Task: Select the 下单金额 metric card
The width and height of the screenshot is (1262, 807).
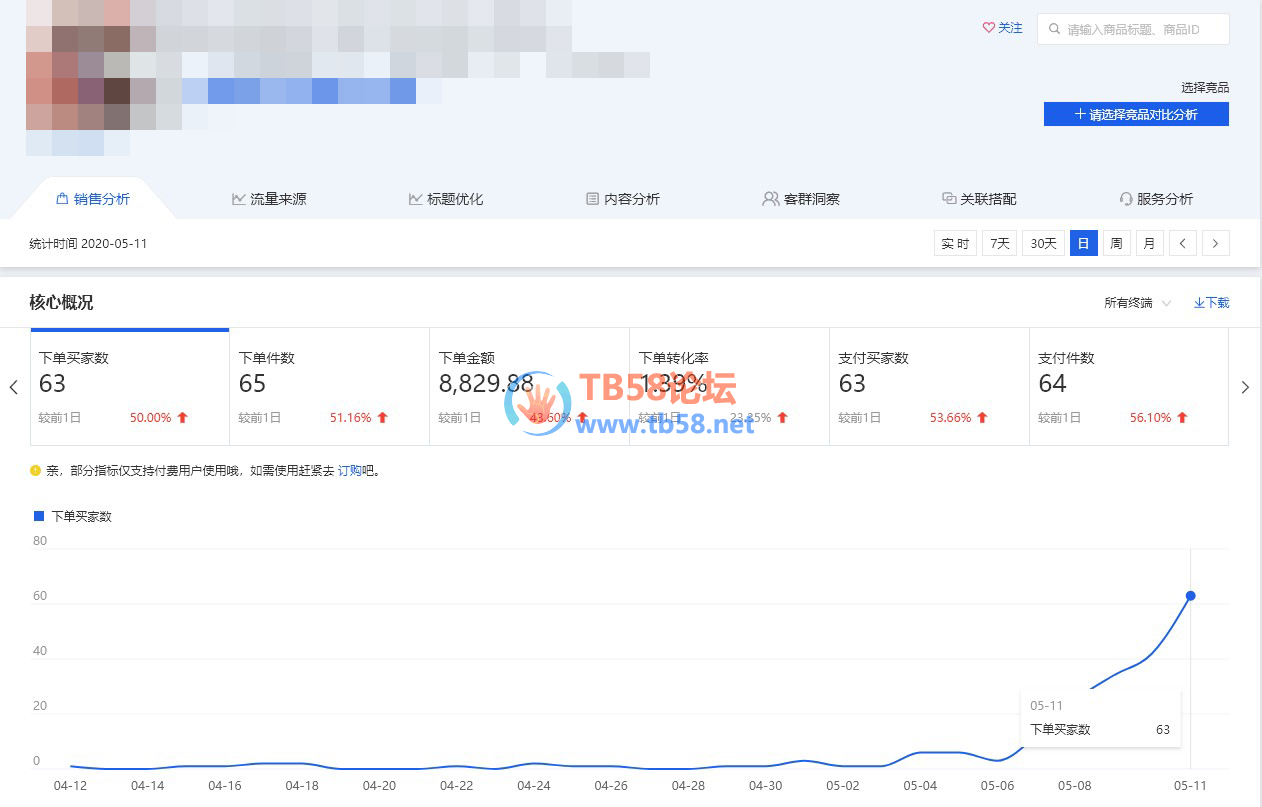Action: 530,387
